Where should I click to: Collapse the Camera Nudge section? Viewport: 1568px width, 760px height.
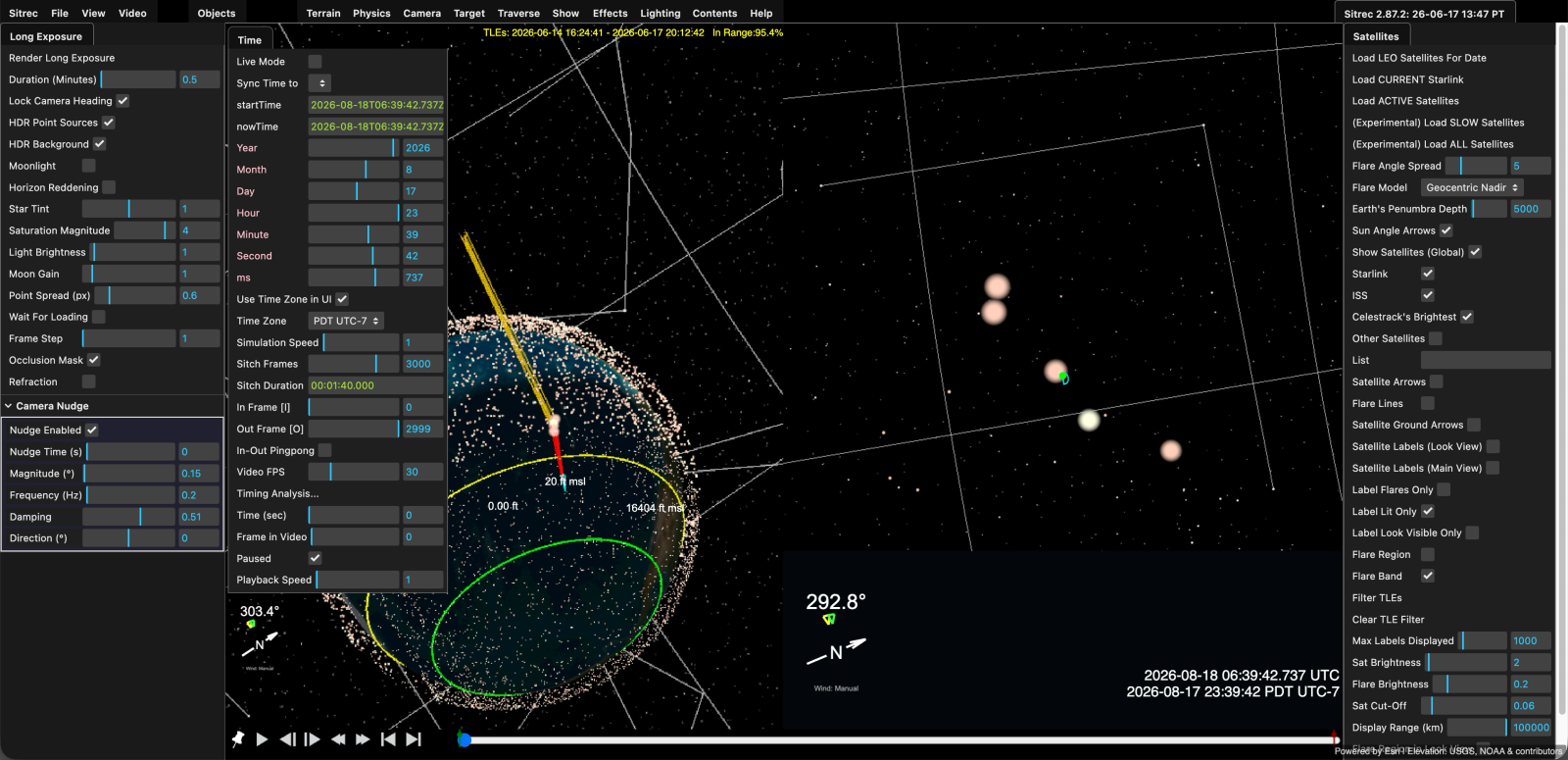53,406
